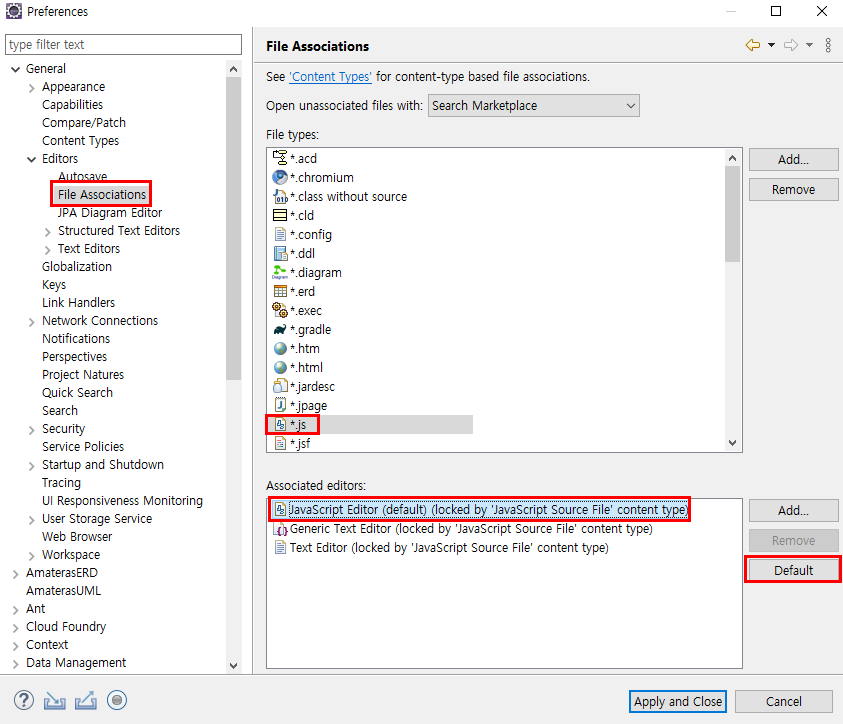Open the Compare/Patch preference page
This screenshot has height=724, width=843.
pyautogui.click(x=84, y=123)
